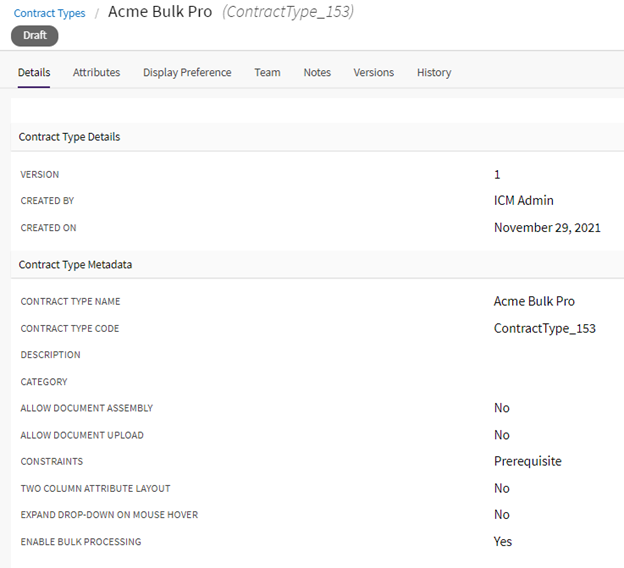The image size is (624, 568).
Task: Collapse the Contract Type Metadata section header
Action: pos(75,265)
